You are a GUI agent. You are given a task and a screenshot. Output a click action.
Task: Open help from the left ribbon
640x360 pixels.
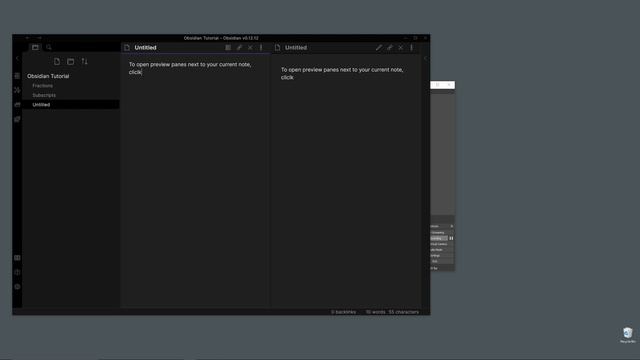17,272
